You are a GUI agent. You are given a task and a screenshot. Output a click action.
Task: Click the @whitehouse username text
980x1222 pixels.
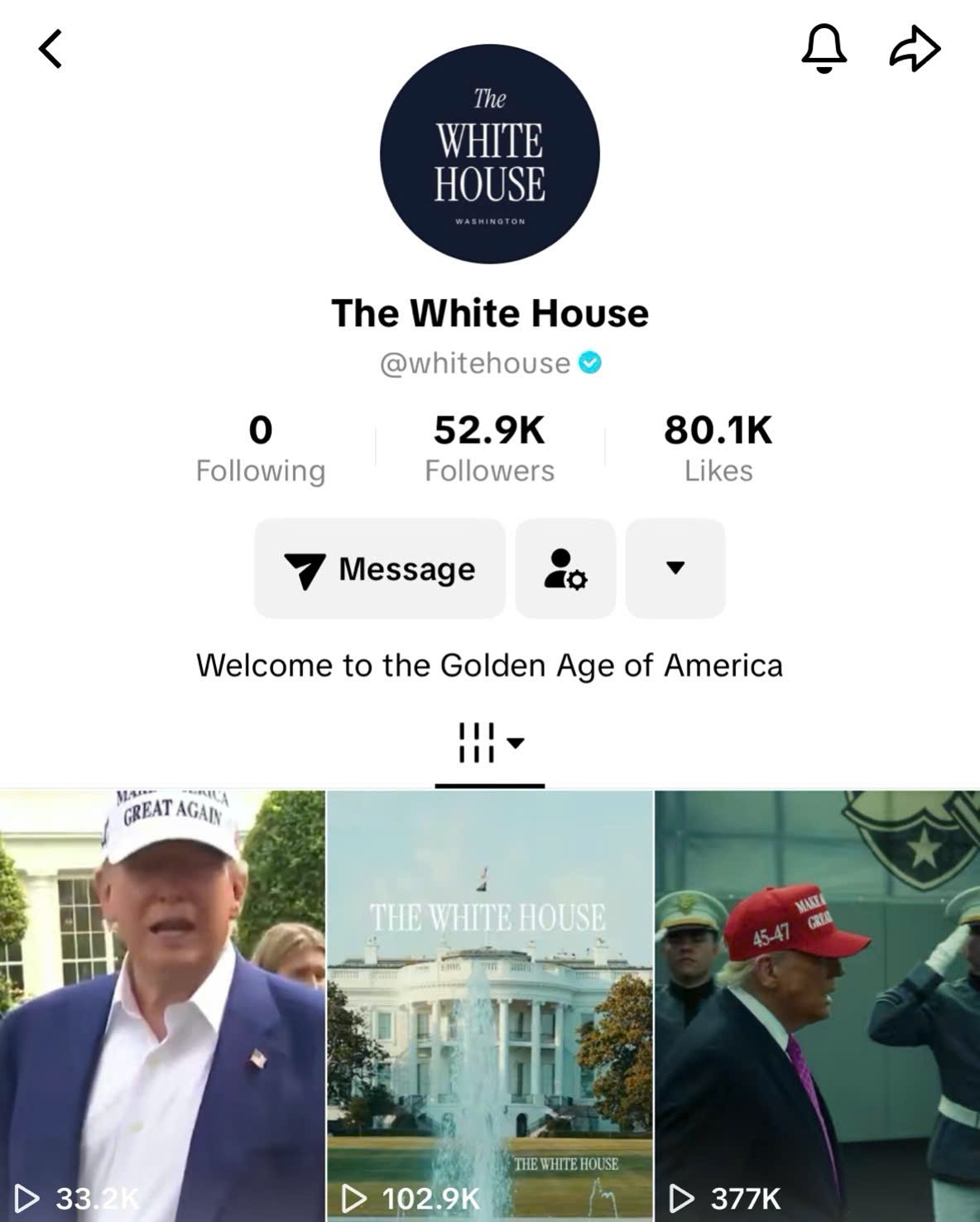click(x=475, y=363)
